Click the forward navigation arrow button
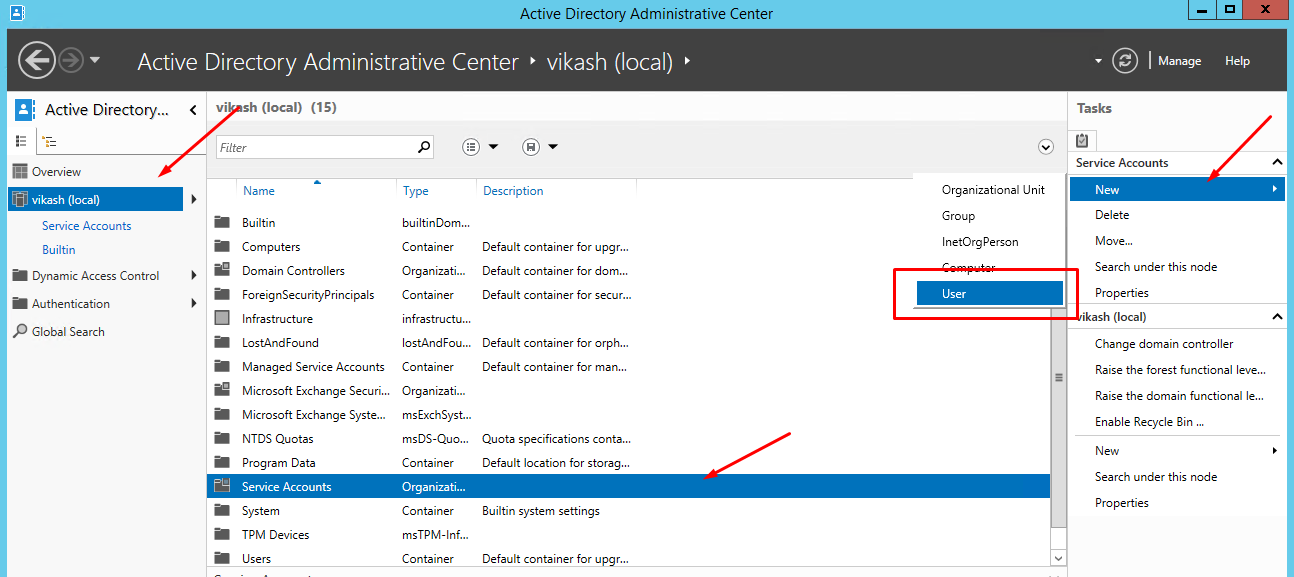The image size is (1294, 577). 71,60
